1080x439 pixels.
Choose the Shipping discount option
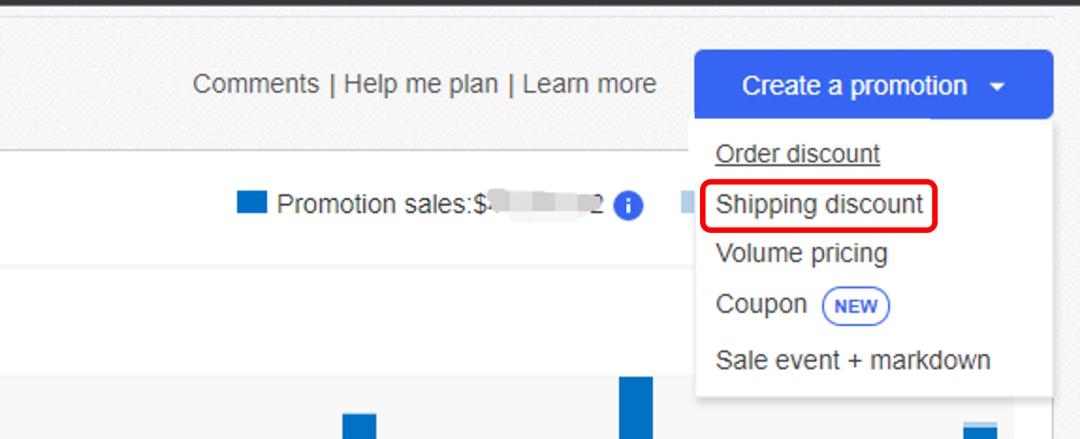(819, 205)
